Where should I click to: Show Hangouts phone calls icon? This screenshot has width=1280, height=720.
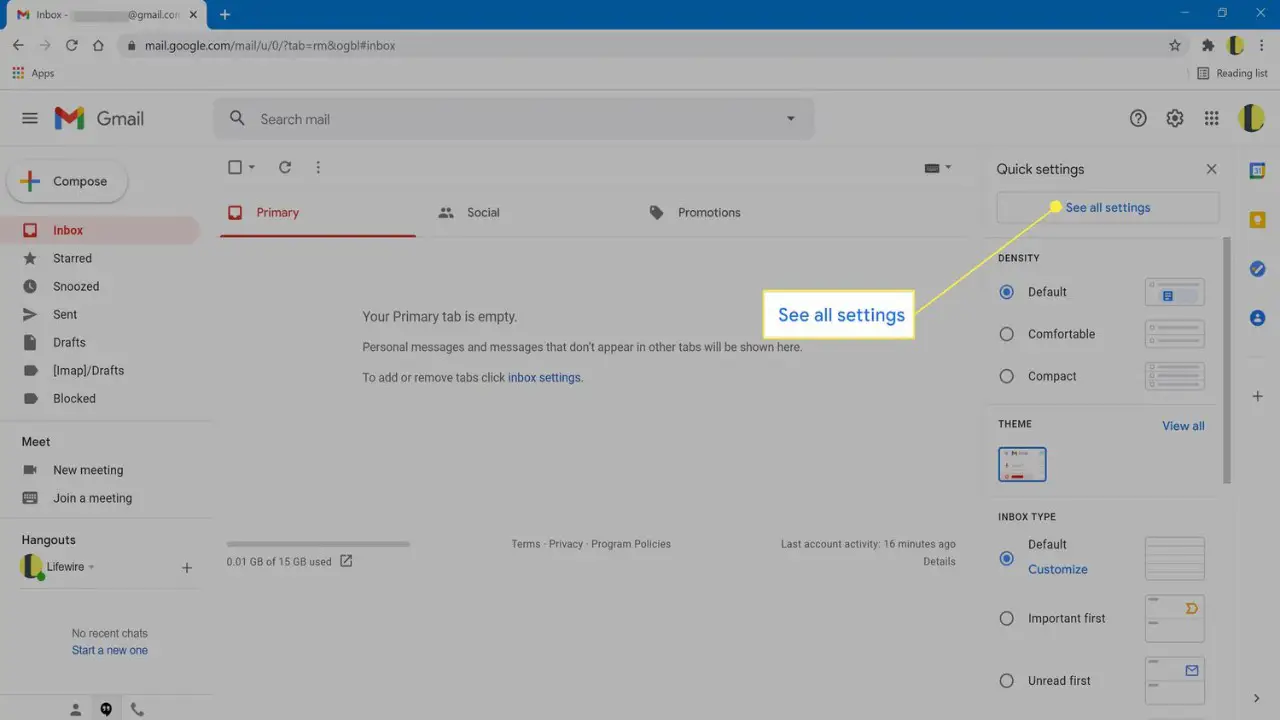pyautogui.click(x=137, y=709)
